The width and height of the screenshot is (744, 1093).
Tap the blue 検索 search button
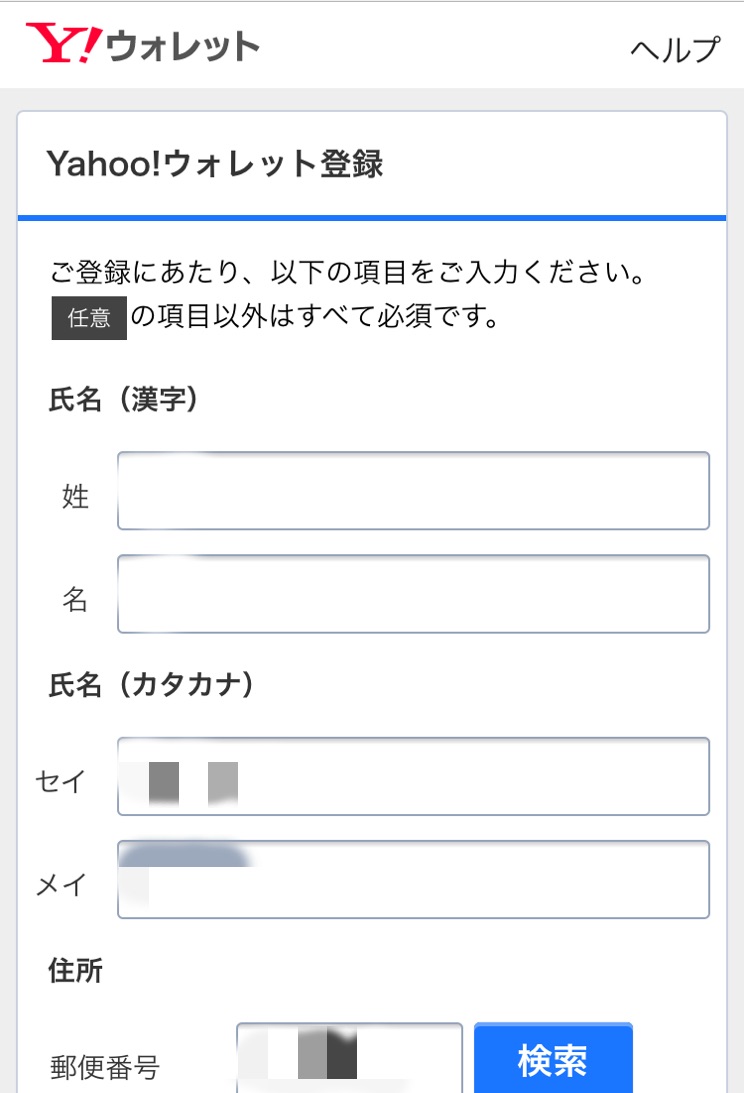[553, 1058]
